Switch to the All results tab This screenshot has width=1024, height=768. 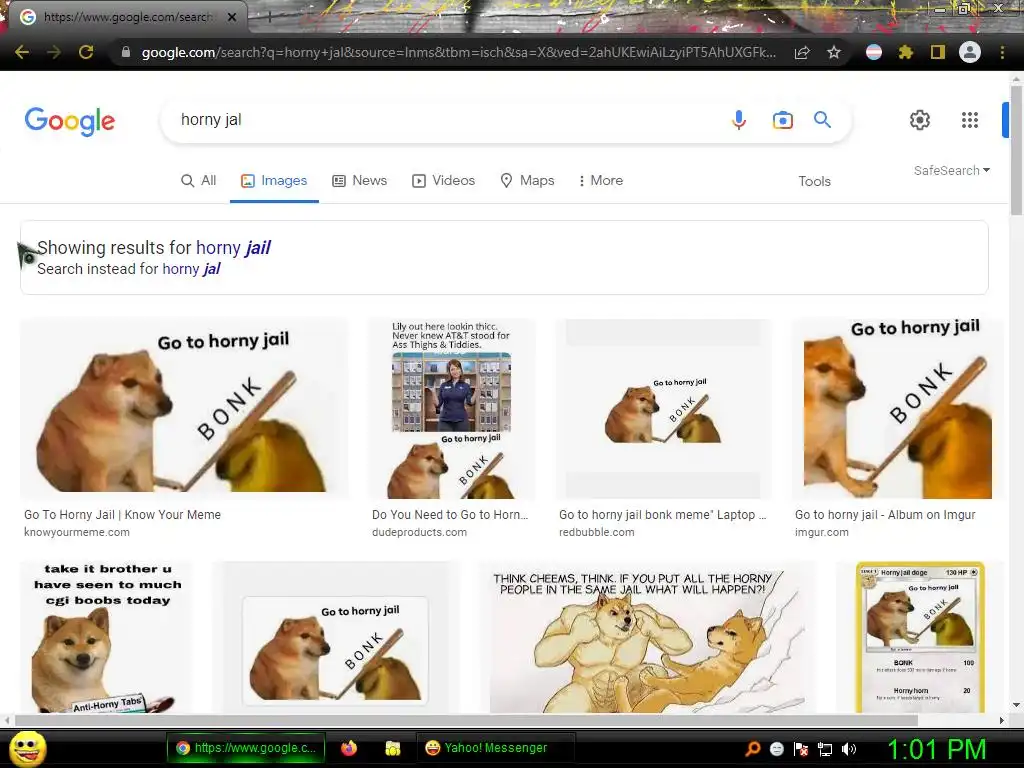[x=199, y=180]
